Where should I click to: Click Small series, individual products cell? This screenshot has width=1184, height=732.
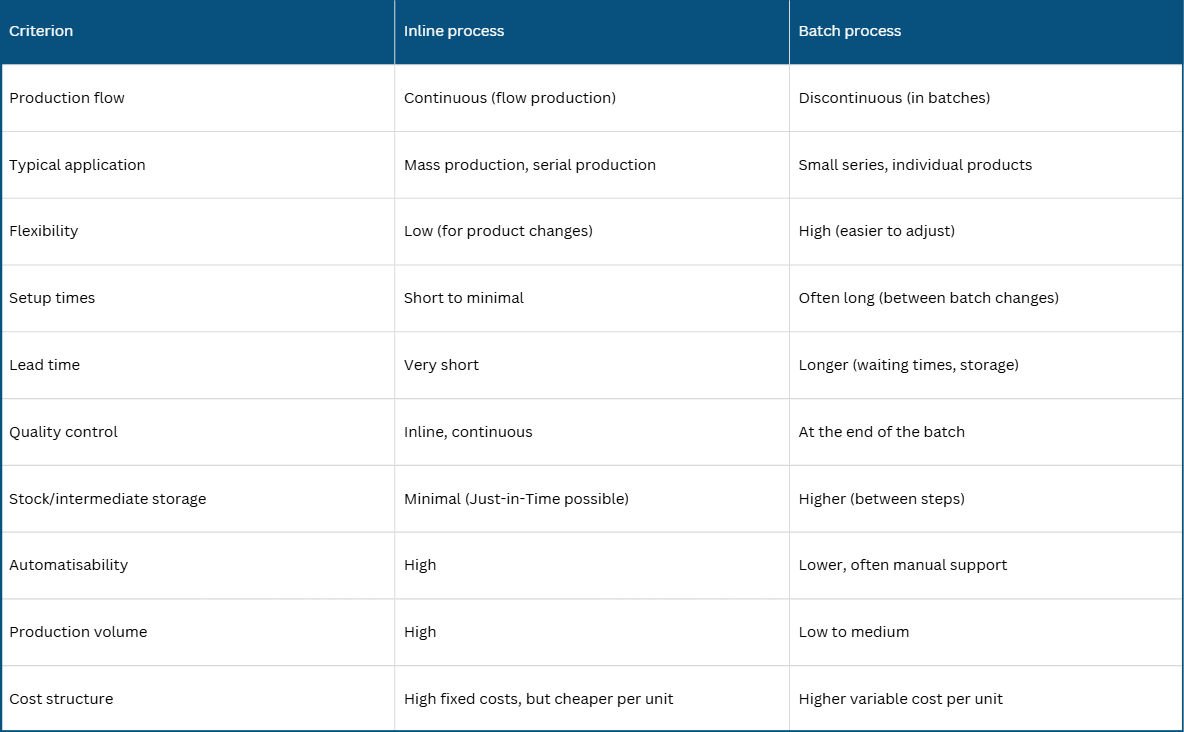click(986, 165)
